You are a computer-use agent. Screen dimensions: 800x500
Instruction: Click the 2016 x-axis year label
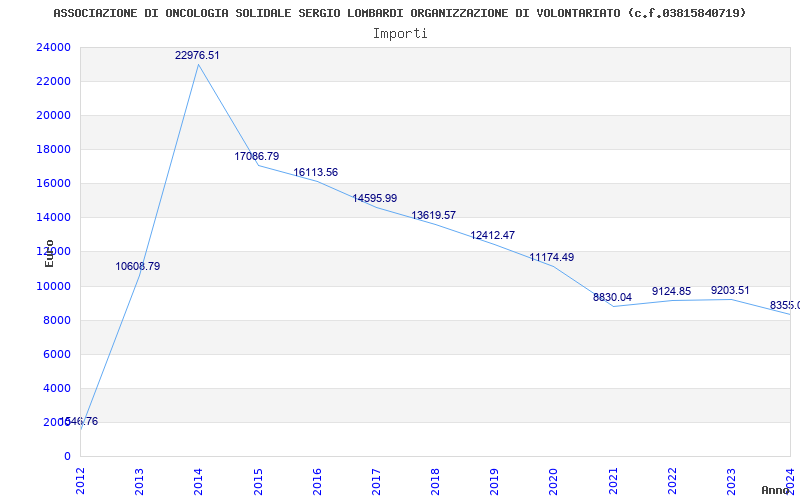pyautogui.click(x=317, y=481)
